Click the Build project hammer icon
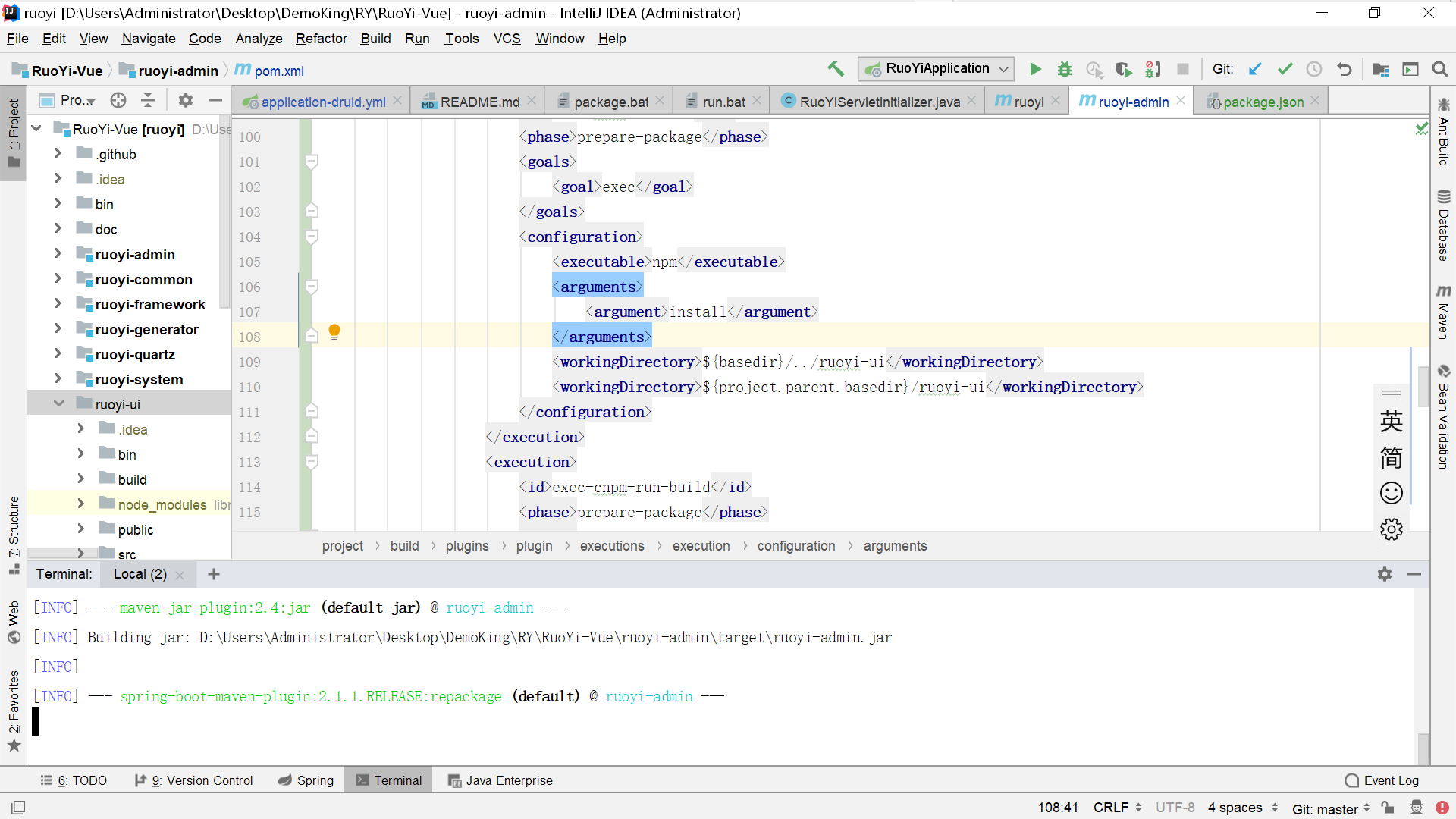 pos(836,69)
